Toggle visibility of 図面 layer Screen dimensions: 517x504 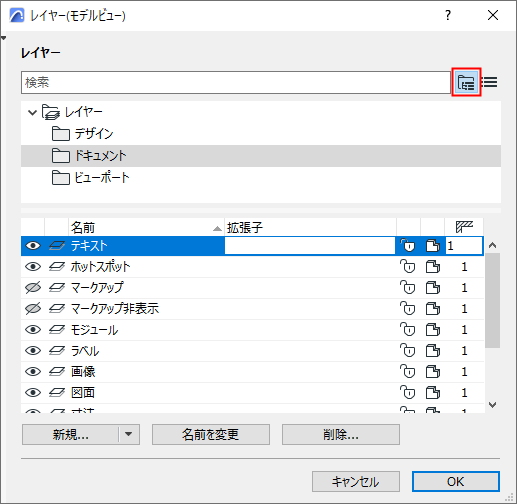33,393
